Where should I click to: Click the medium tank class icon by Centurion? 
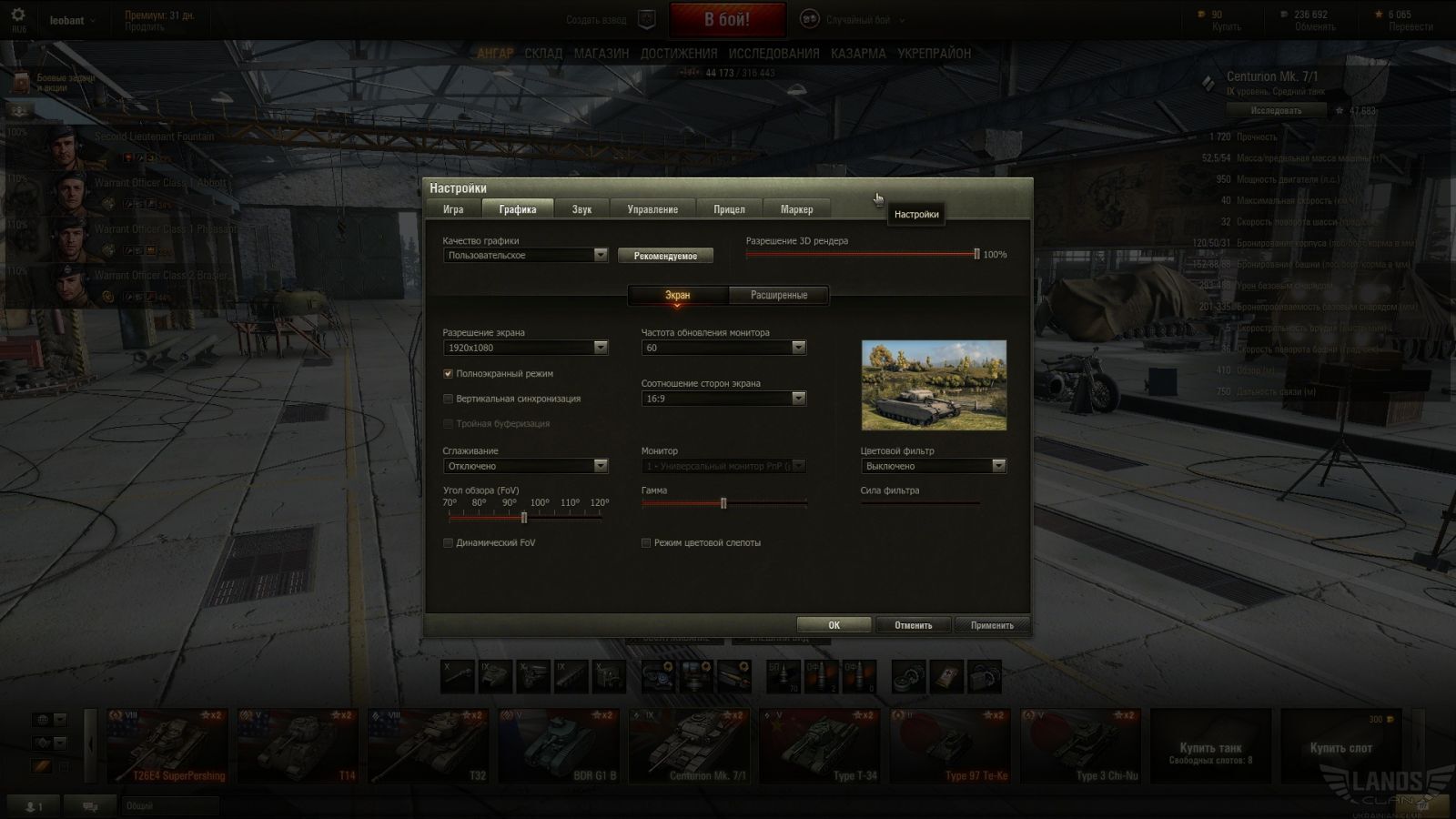[1208, 84]
